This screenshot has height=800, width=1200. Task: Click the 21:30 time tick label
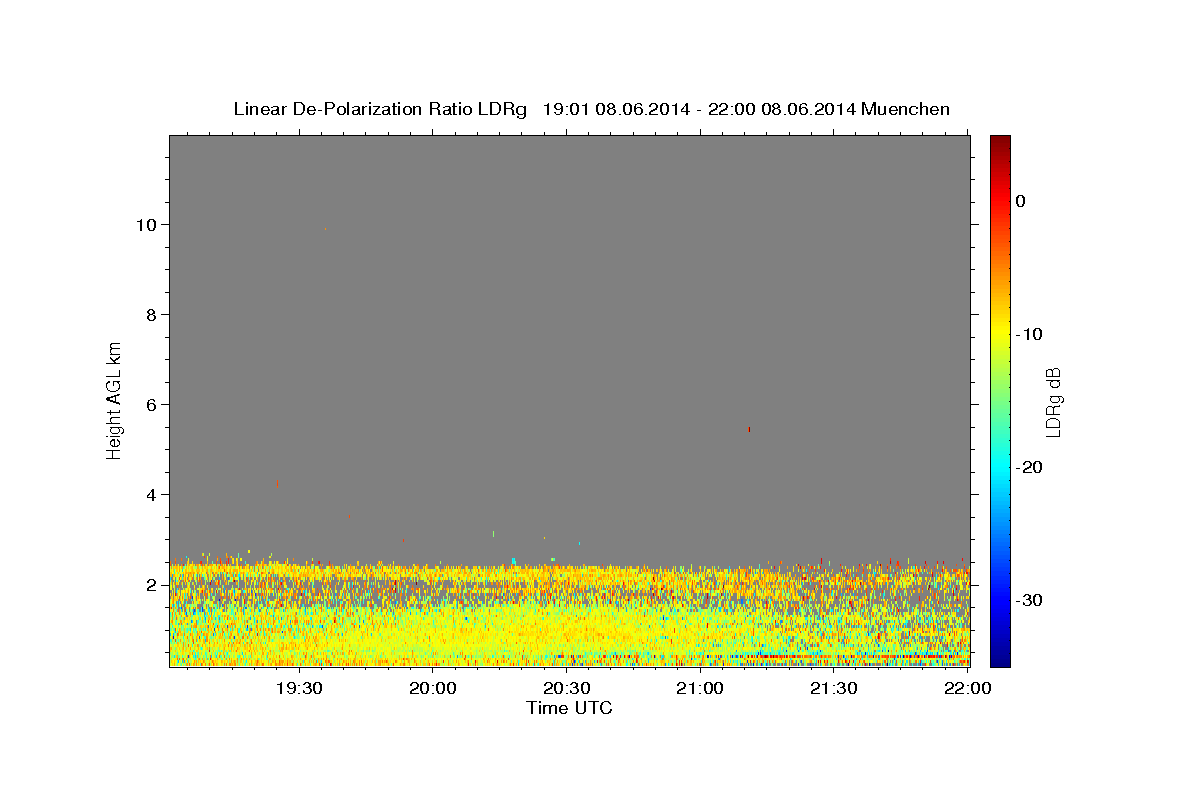pos(833,688)
